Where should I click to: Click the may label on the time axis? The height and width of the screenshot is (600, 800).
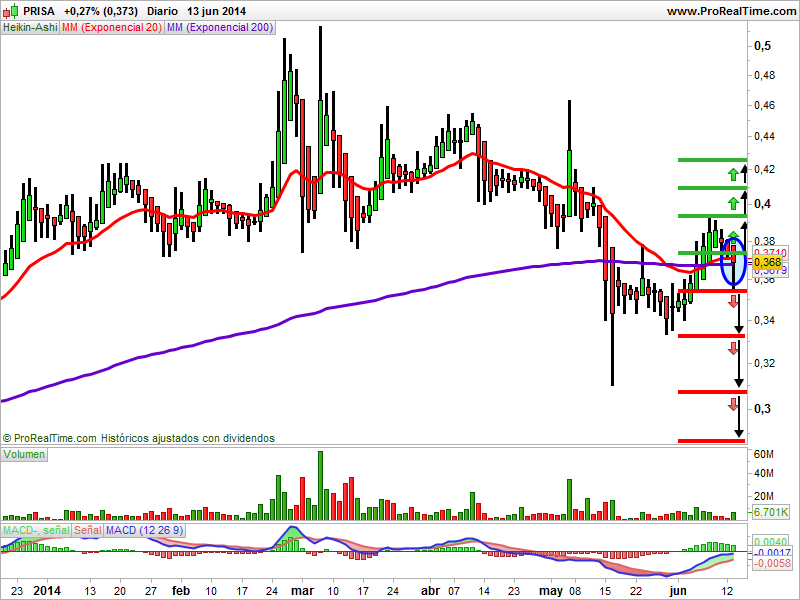[551, 591]
